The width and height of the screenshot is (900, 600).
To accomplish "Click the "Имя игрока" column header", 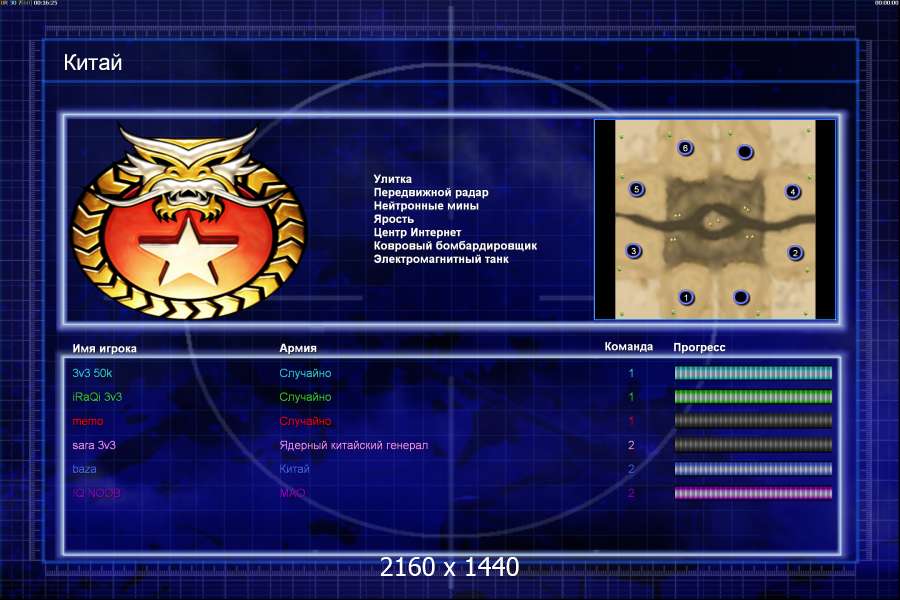I will click(104, 349).
